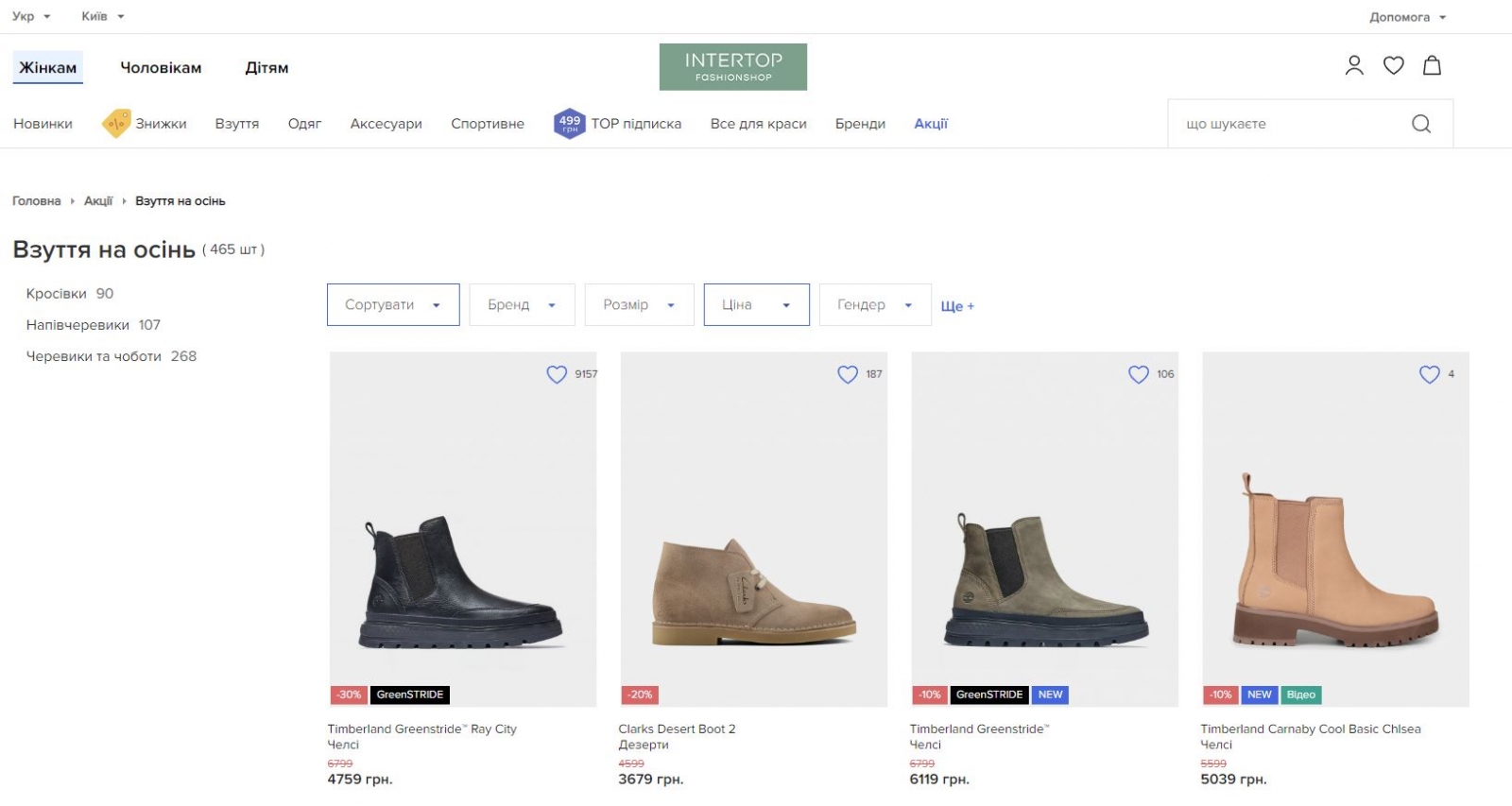Open the Взуття menu item

(x=237, y=124)
